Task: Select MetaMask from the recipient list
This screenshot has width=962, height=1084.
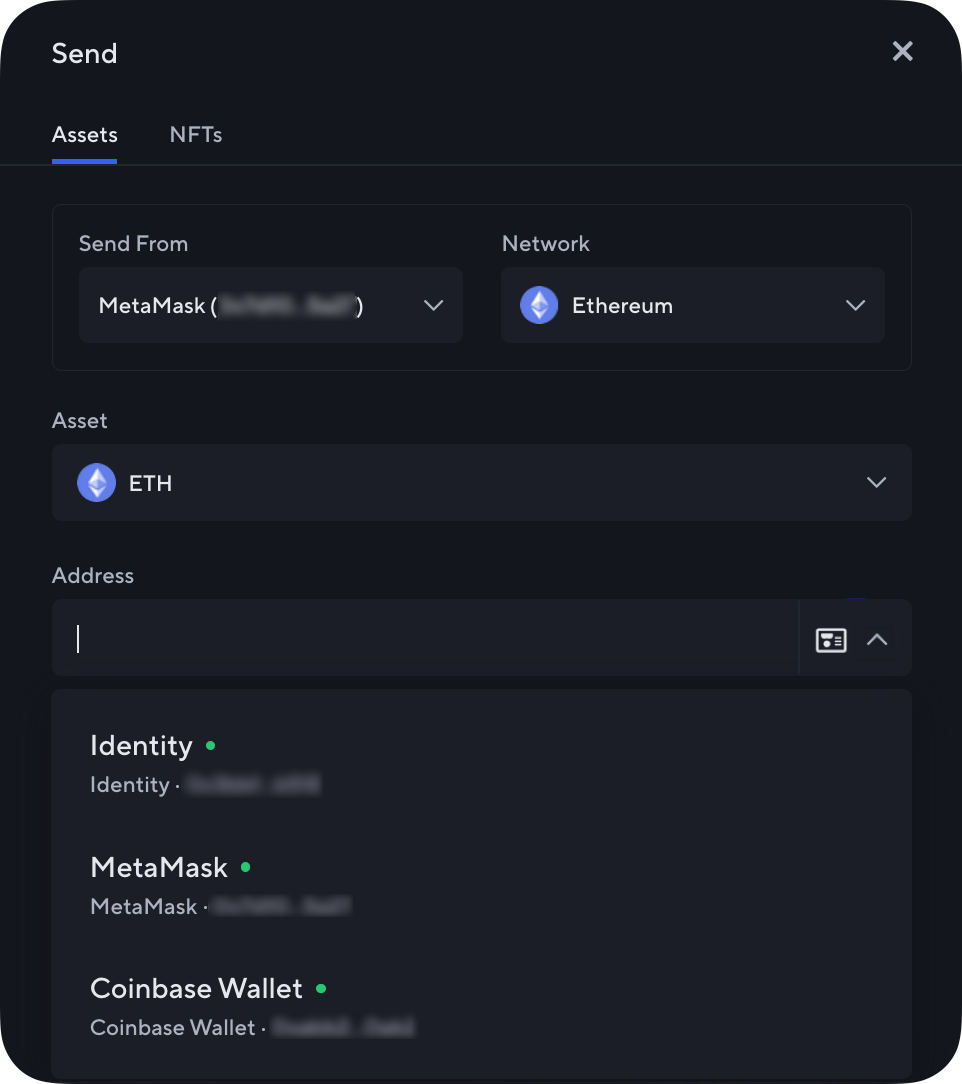Action: pos(159,866)
